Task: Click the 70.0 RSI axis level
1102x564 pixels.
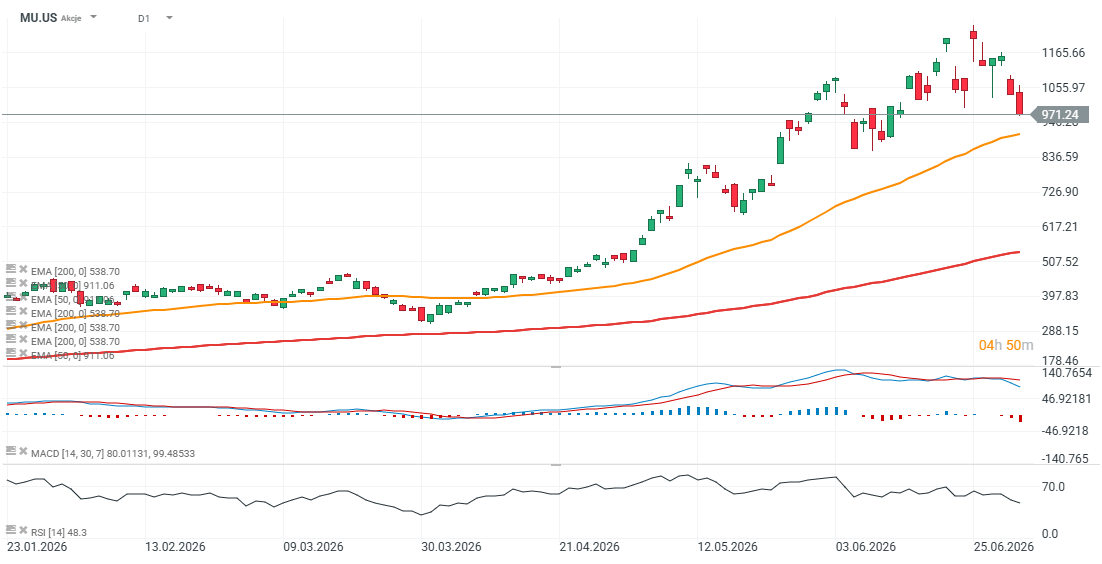Action: tap(1053, 487)
